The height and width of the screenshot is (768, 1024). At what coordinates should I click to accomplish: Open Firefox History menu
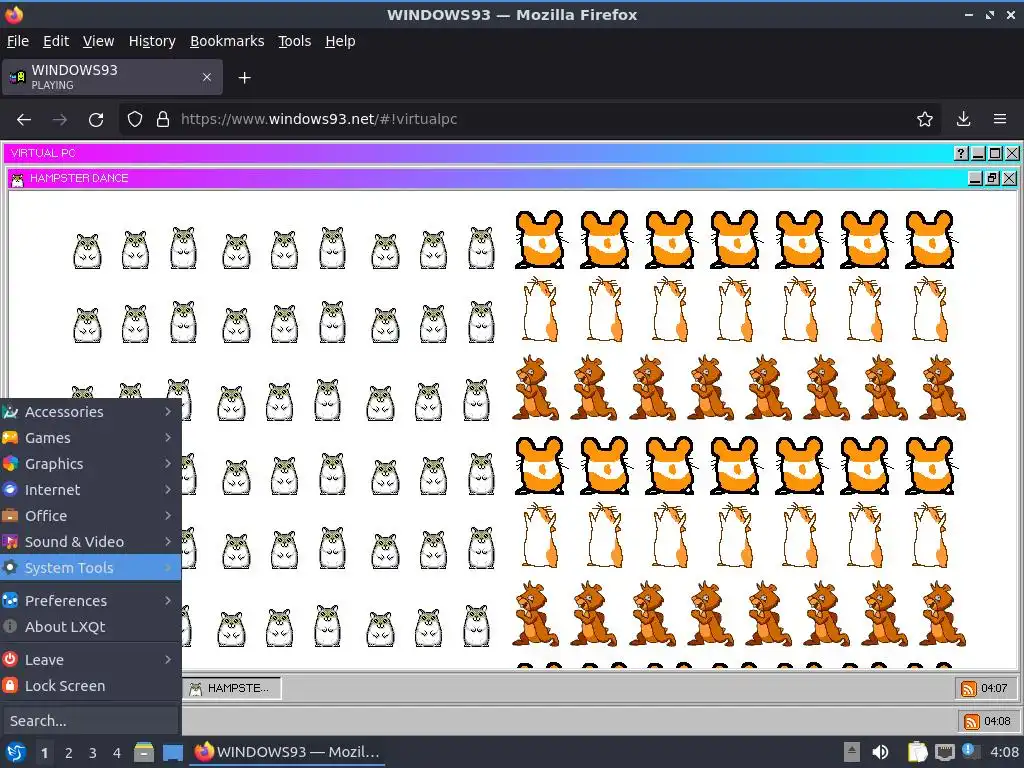152,41
